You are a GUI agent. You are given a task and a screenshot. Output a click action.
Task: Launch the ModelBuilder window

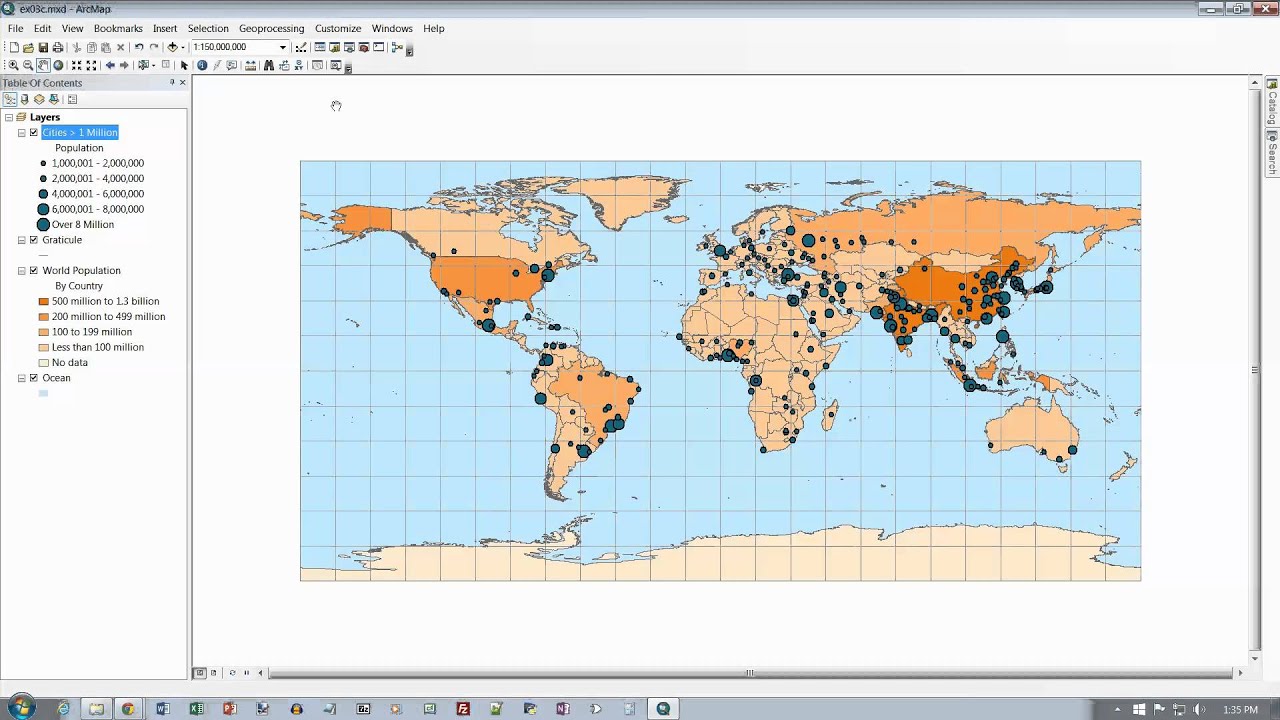(397, 47)
